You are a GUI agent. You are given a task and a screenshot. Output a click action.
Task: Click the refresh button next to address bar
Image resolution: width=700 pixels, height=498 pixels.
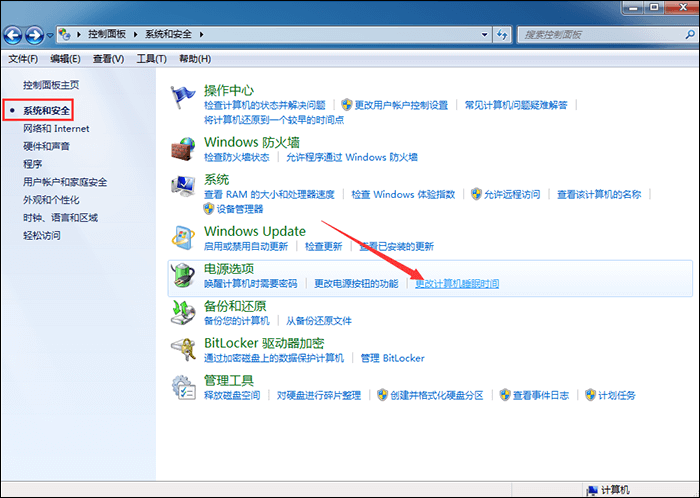pos(502,34)
